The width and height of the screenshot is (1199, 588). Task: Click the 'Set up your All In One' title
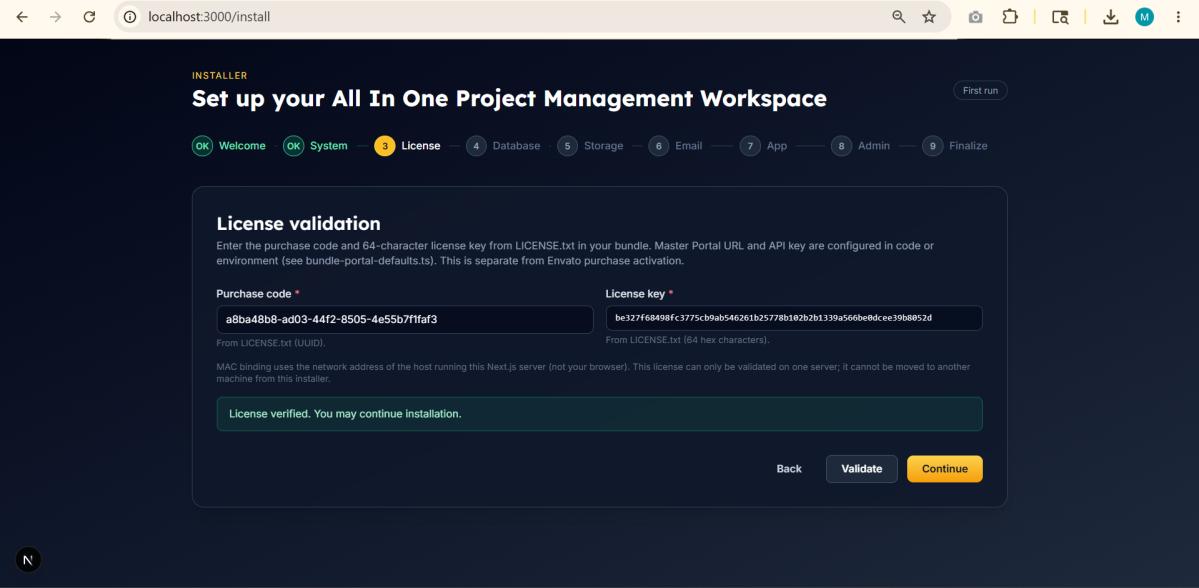pos(509,99)
